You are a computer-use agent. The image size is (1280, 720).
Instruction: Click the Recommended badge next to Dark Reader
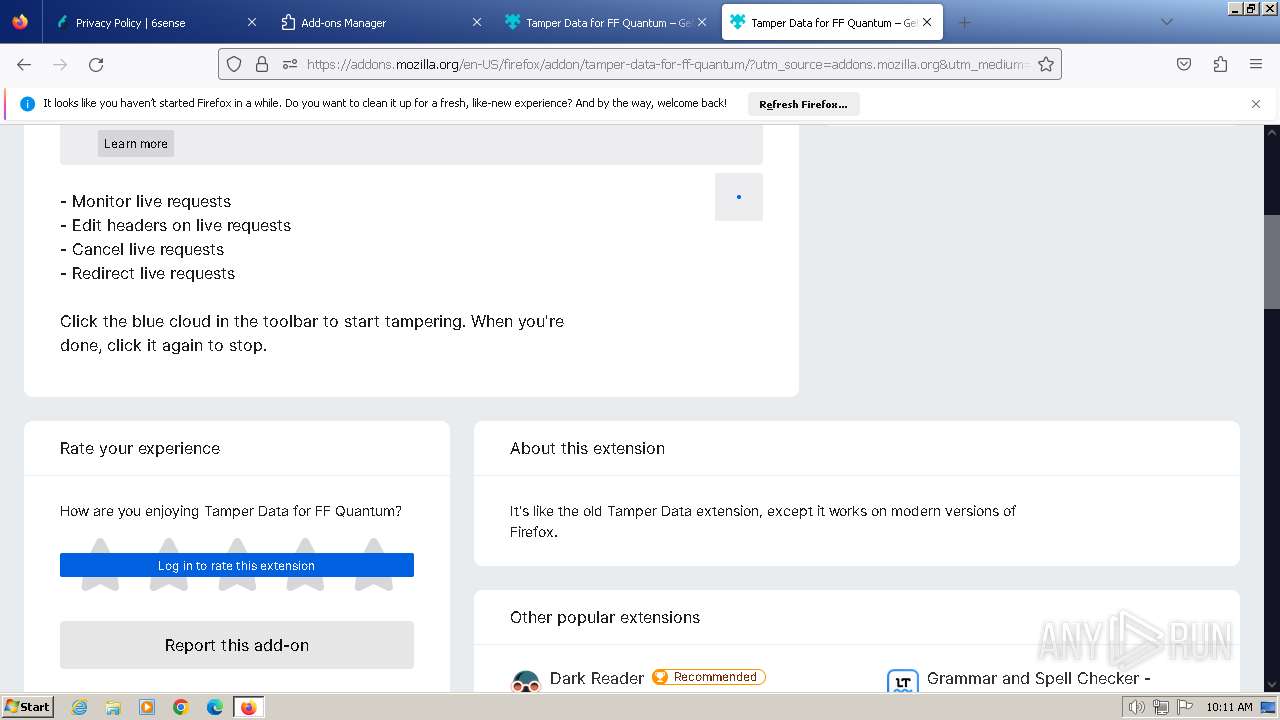coord(709,677)
